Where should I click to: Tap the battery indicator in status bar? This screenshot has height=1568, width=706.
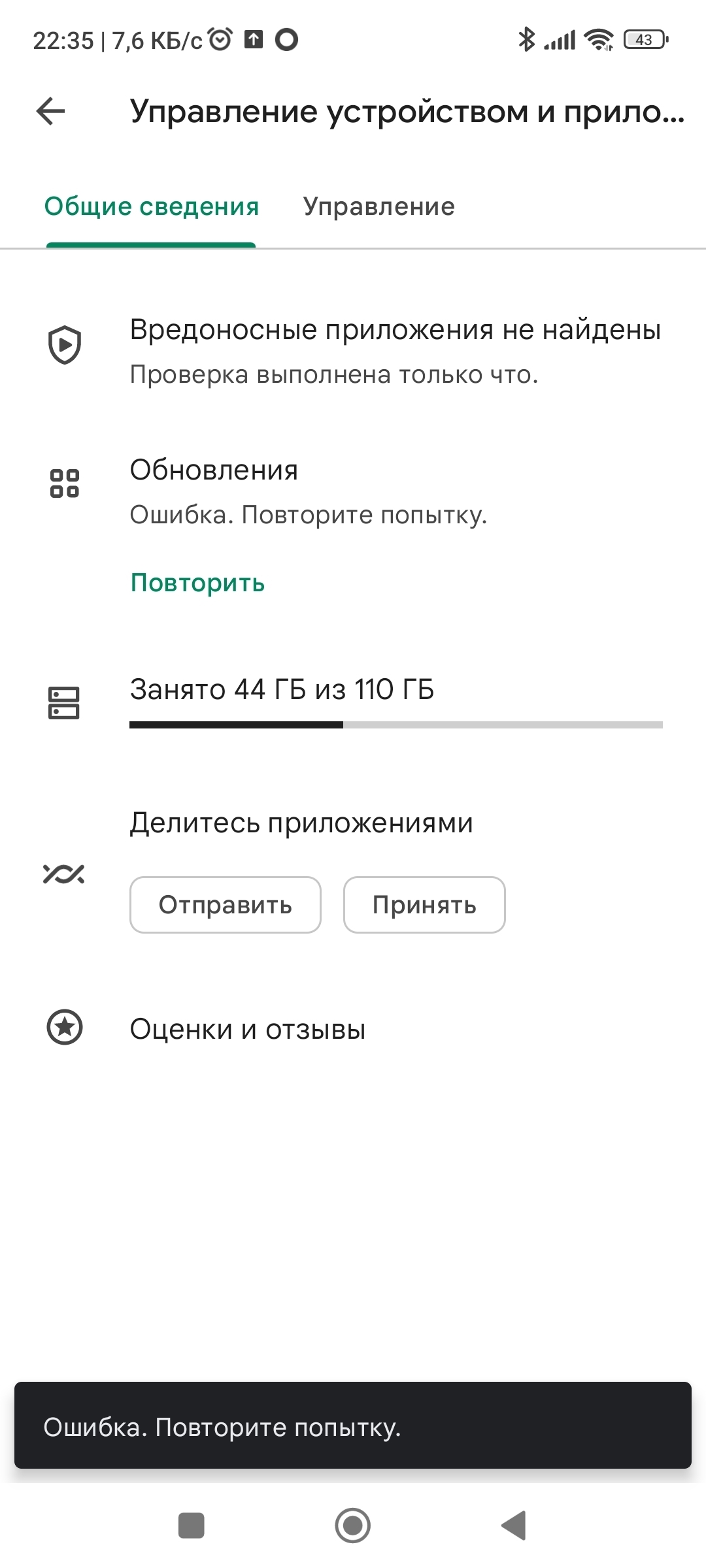pyautogui.click(x=646, y=40)
